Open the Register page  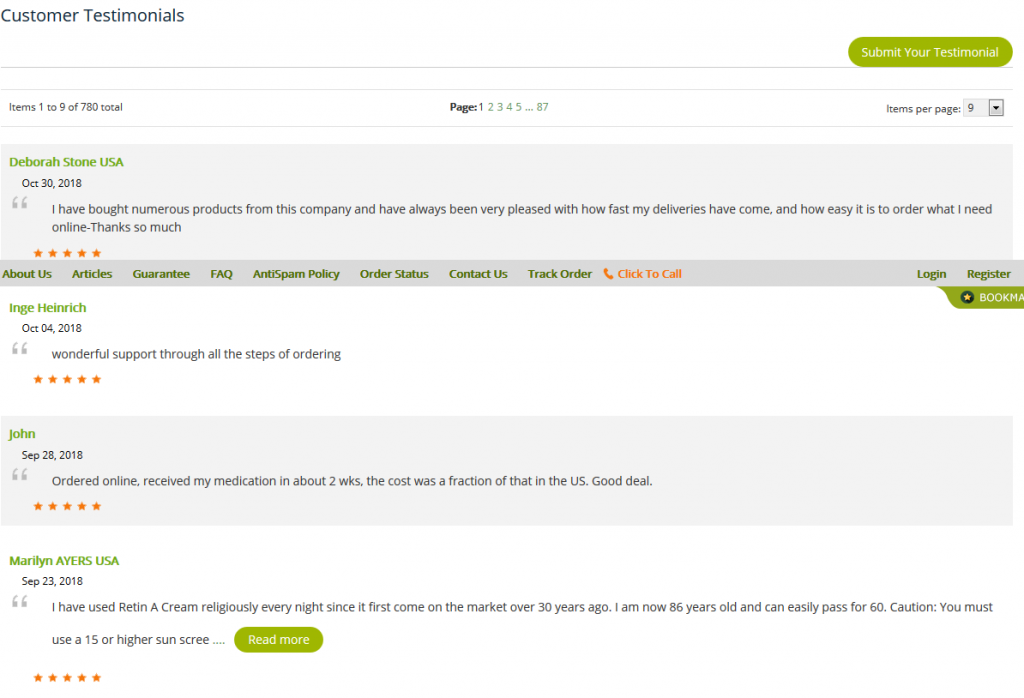[x=989, y=274]
